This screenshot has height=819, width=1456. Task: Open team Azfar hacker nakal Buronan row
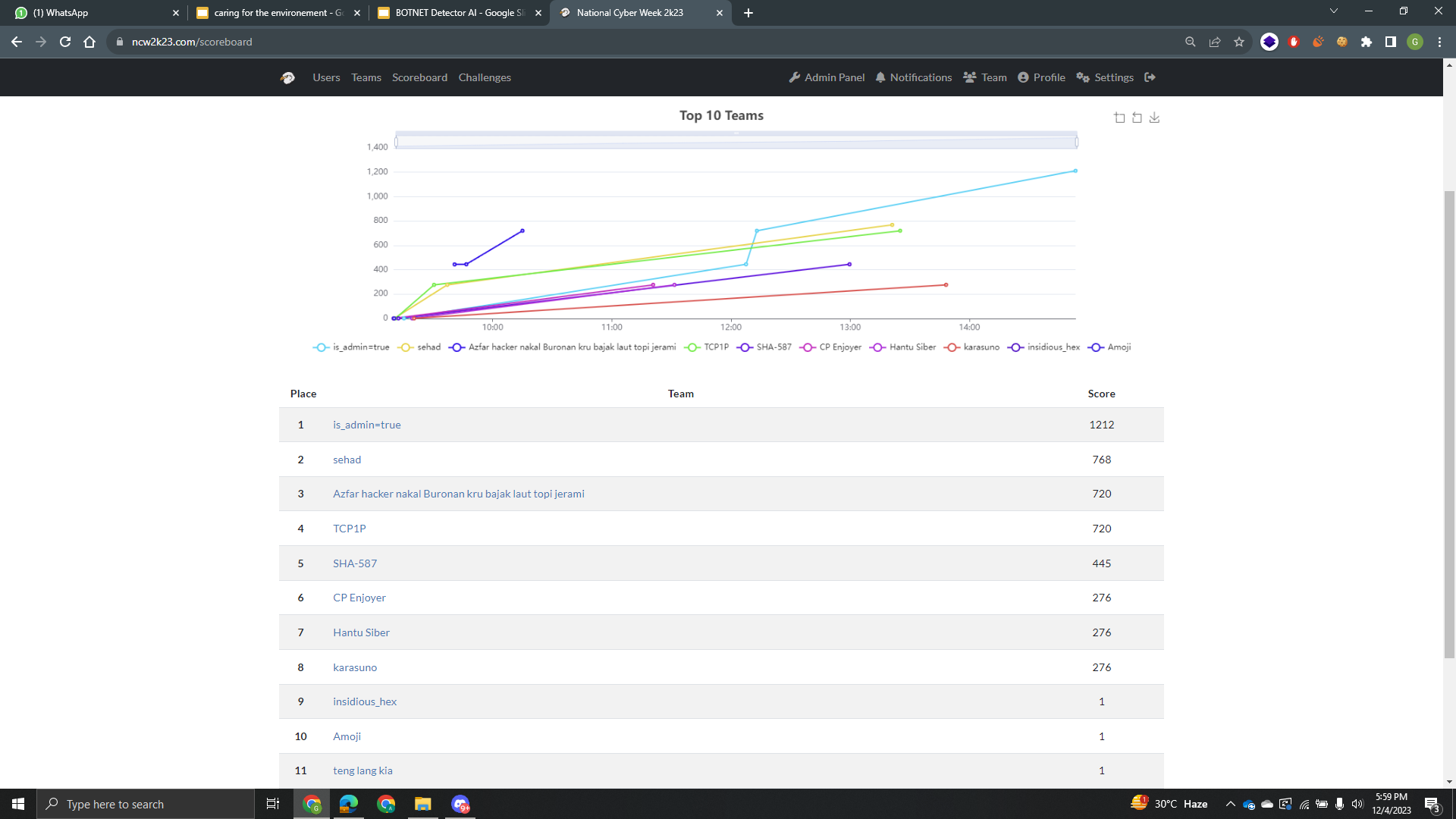459,494
